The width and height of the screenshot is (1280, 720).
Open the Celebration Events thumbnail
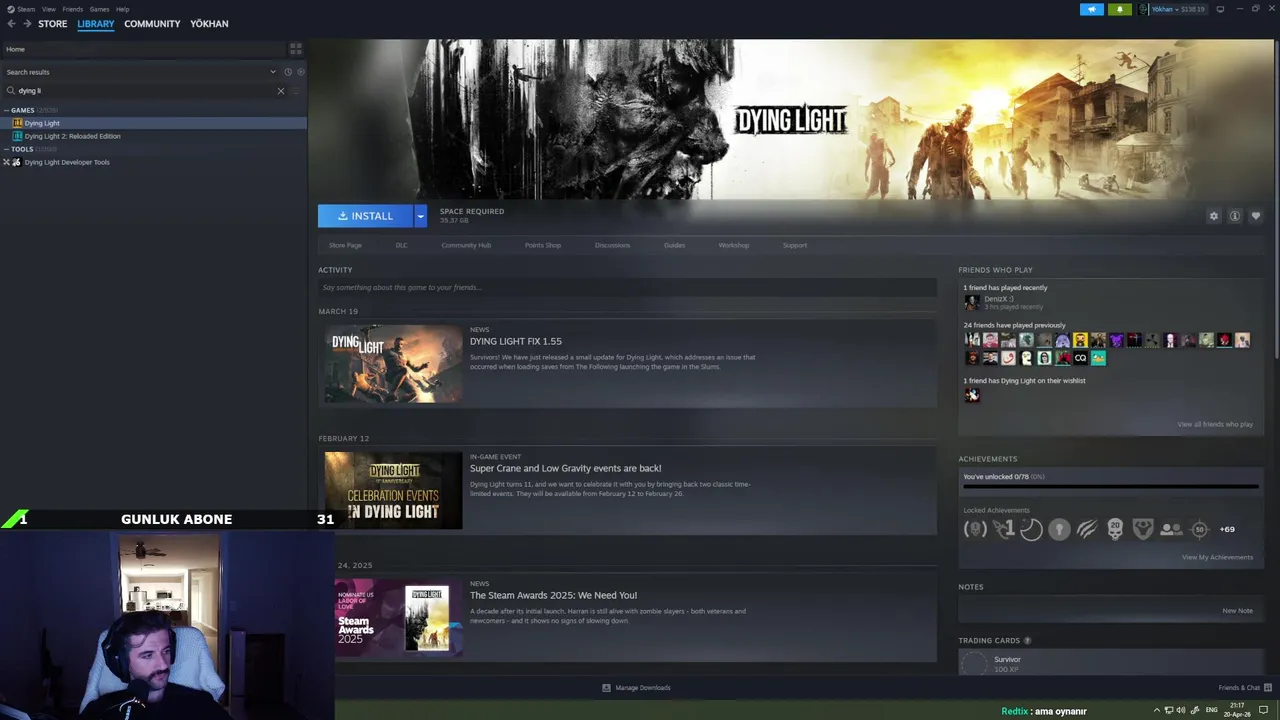[x=393, y=490]
